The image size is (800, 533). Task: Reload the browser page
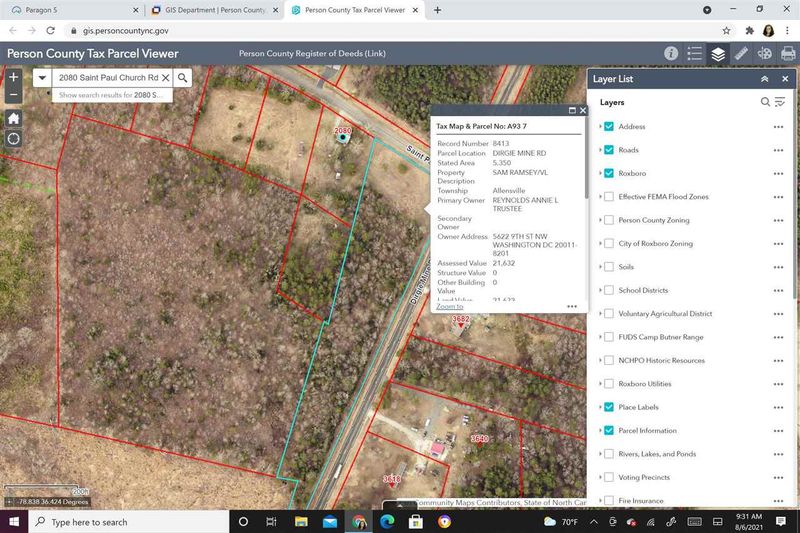pos(50,31)
